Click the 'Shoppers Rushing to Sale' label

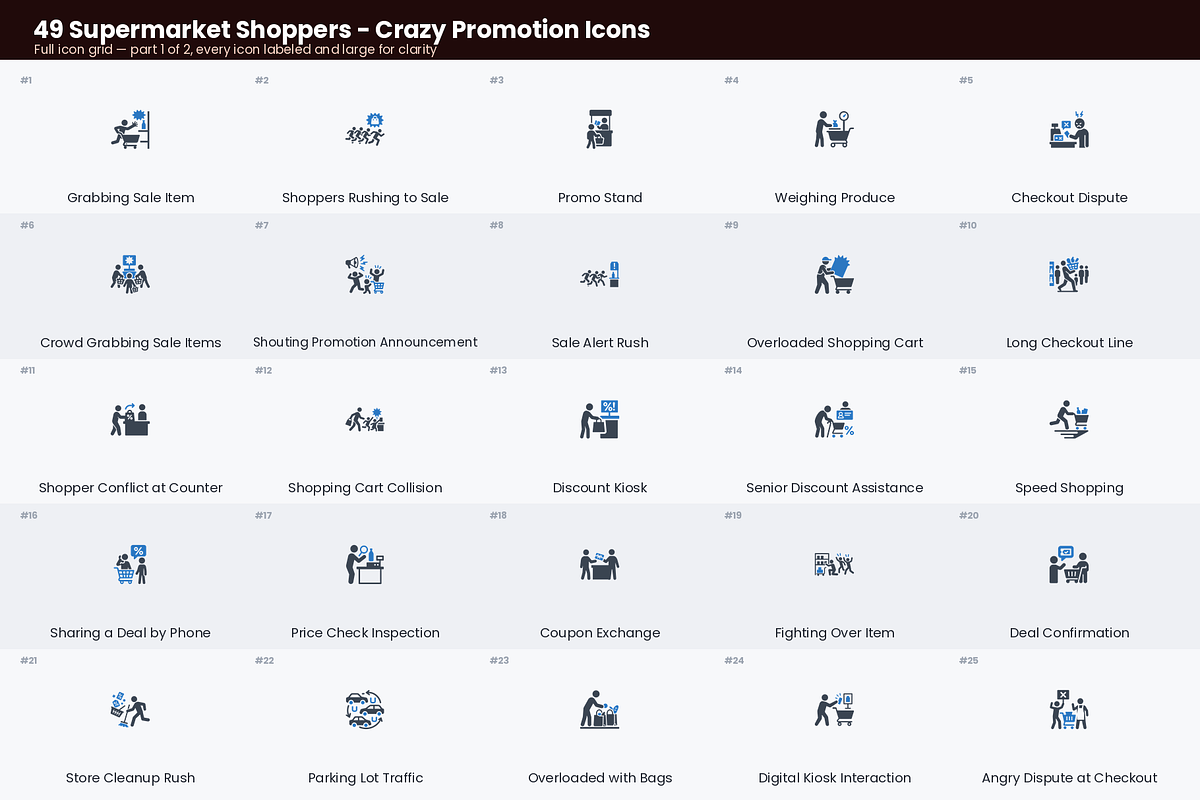(x=365, y=197)
